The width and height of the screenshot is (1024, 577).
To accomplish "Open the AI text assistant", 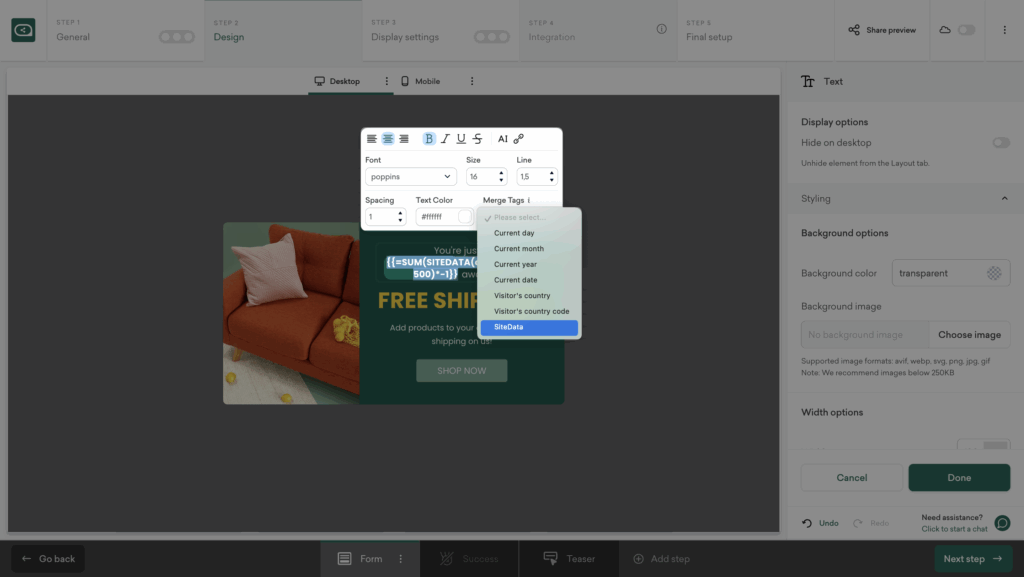I will pos(503,139).
